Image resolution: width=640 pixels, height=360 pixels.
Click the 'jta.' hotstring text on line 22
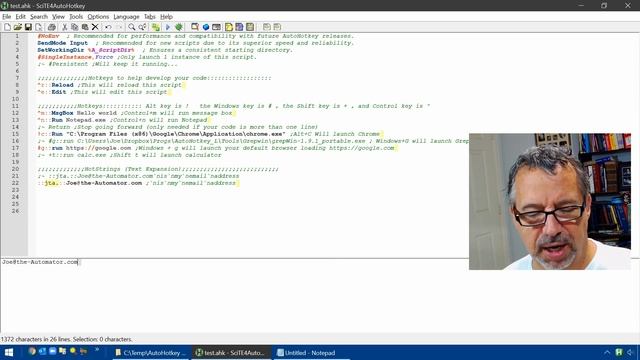(51, 183)
